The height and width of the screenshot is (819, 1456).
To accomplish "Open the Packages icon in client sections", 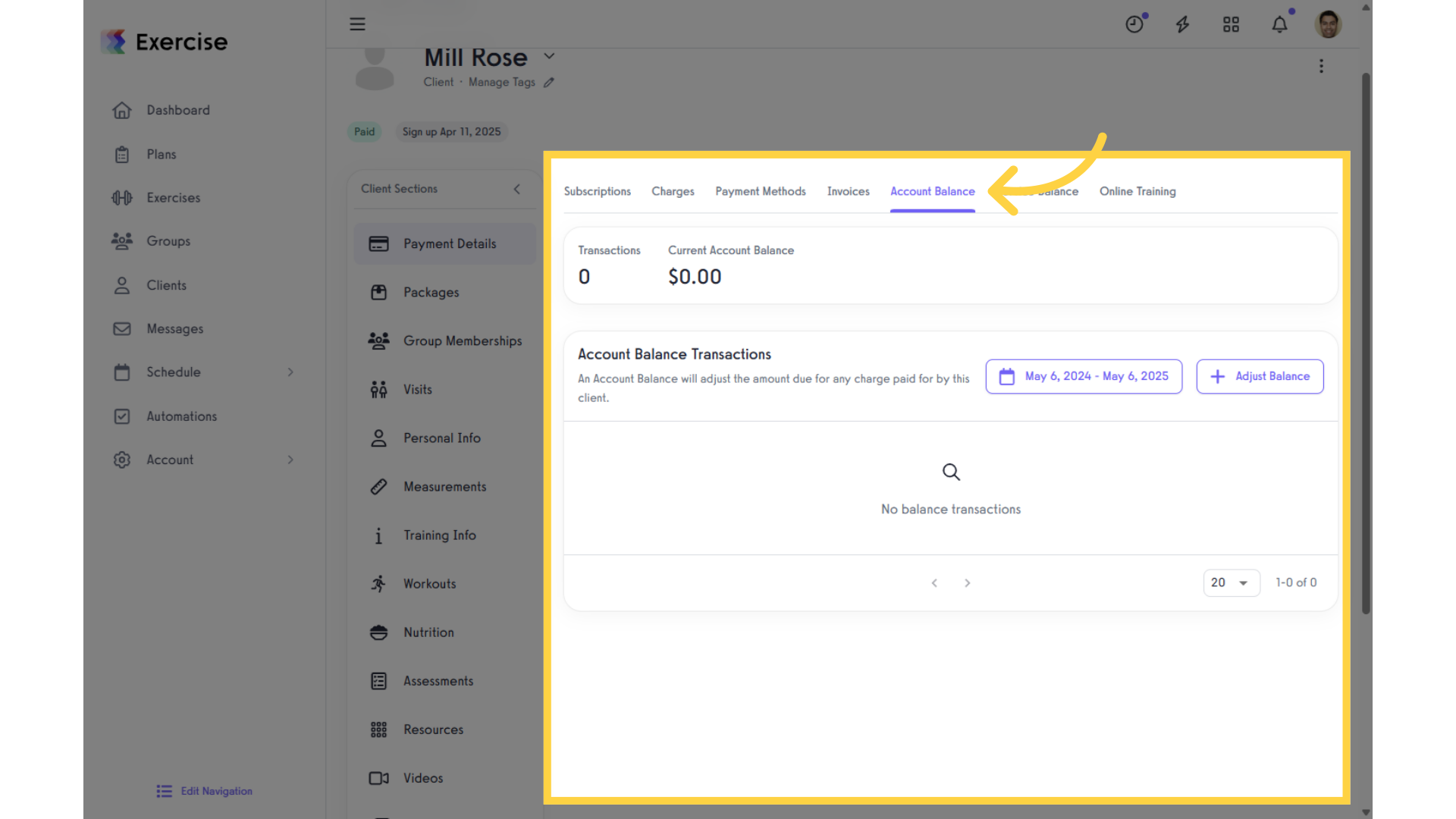I will tap(378, 292).
